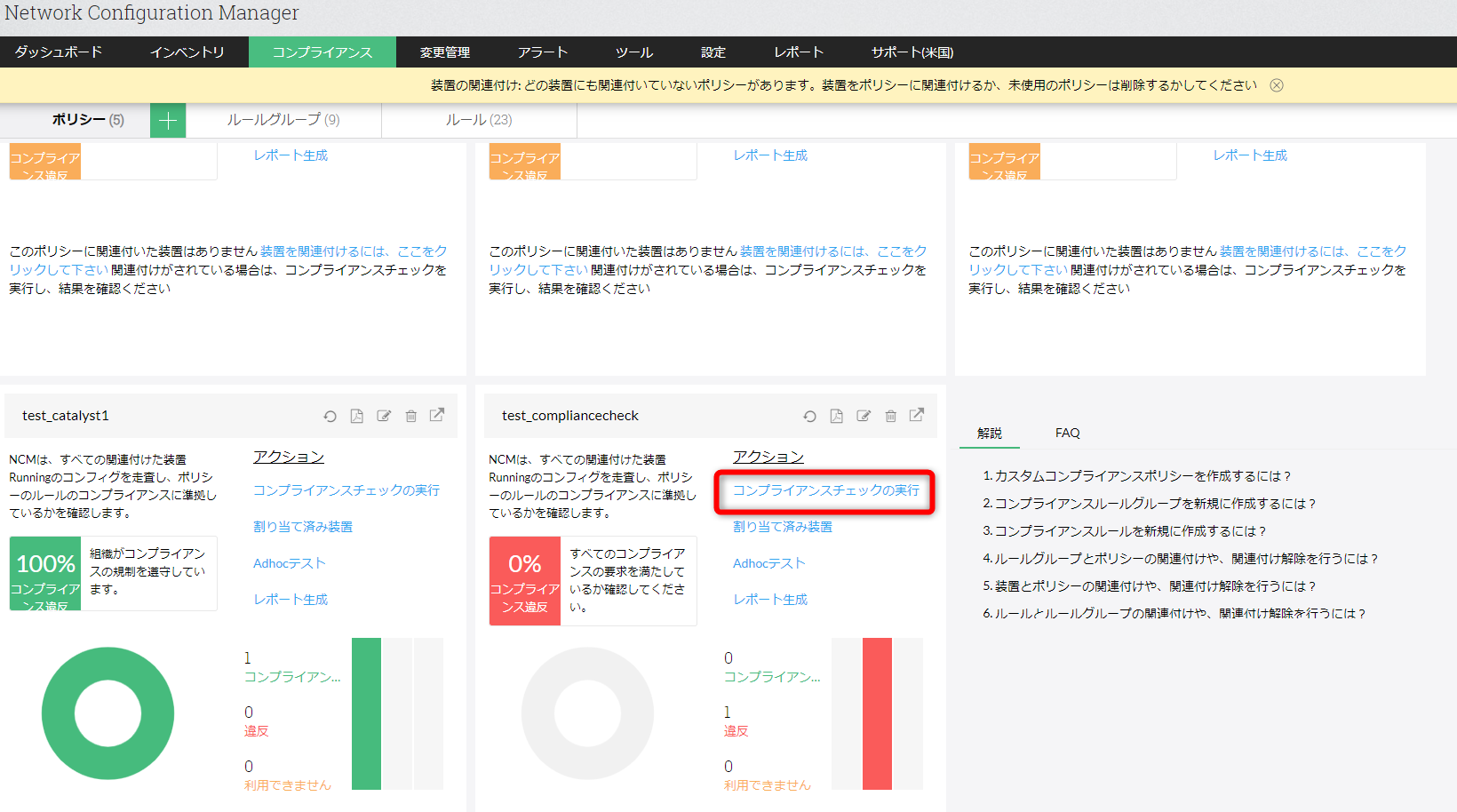Image resolution: width=1457 pixels, height=812 pixels.
Task: Open the 変更管理 menu
Action: coord(445,52)
